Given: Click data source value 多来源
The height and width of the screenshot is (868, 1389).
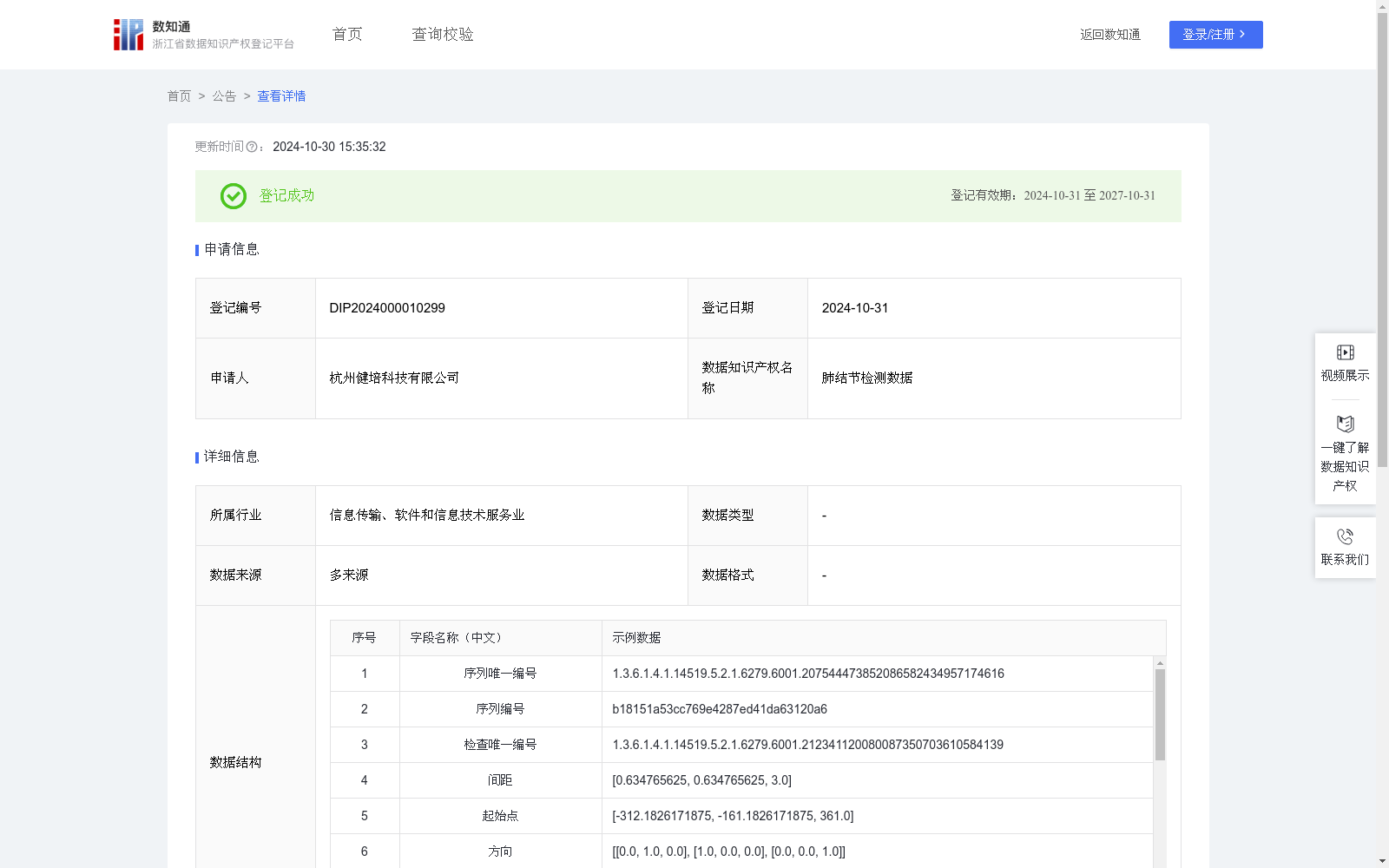Looking at the screenshot, I should click(349, 575).
